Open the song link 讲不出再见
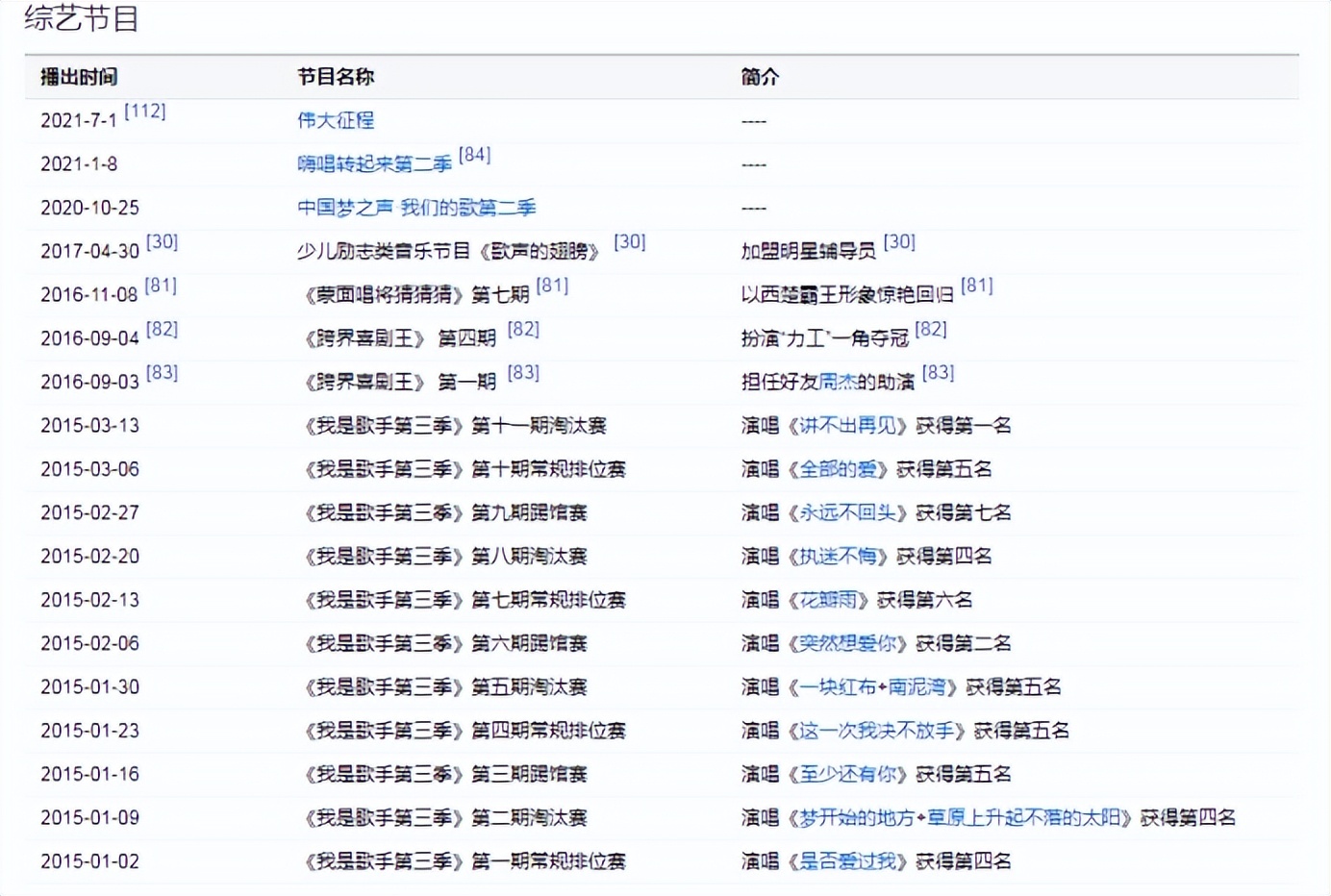 (846, 425)
